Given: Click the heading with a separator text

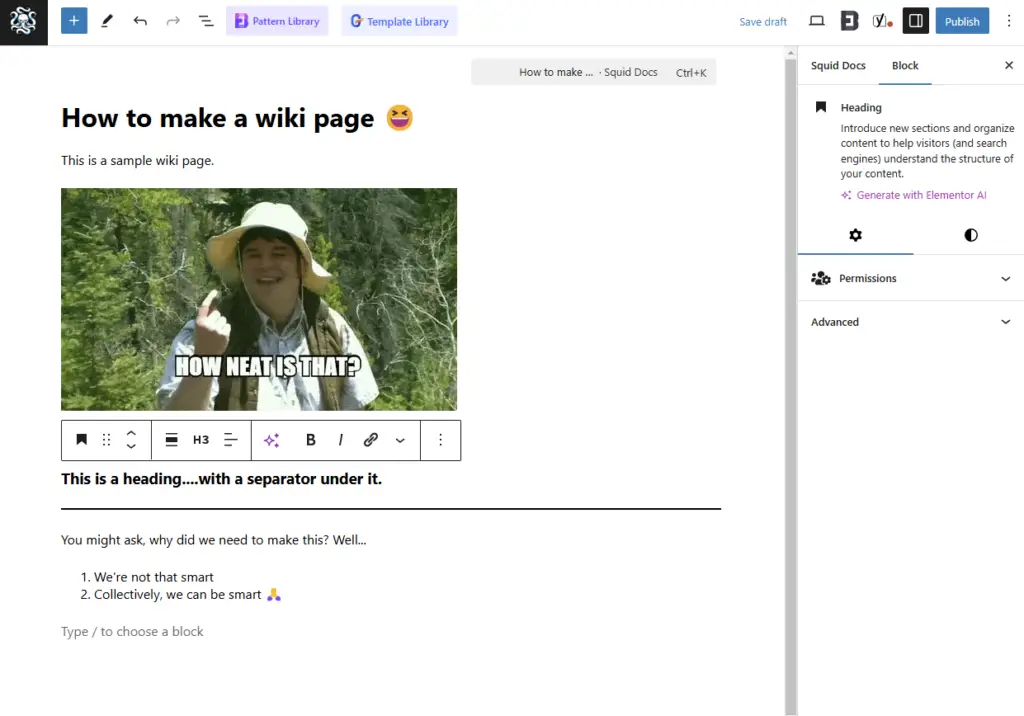Looking at the screenshot, I should point(221,479).
